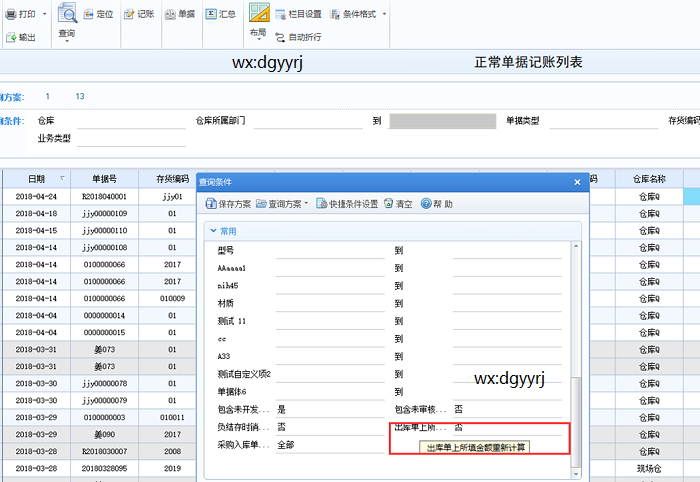Image resolution: width=700 pixels, height=482 pixels.
Task: Click the 业务类型 input field
Action: coord(131,139)
